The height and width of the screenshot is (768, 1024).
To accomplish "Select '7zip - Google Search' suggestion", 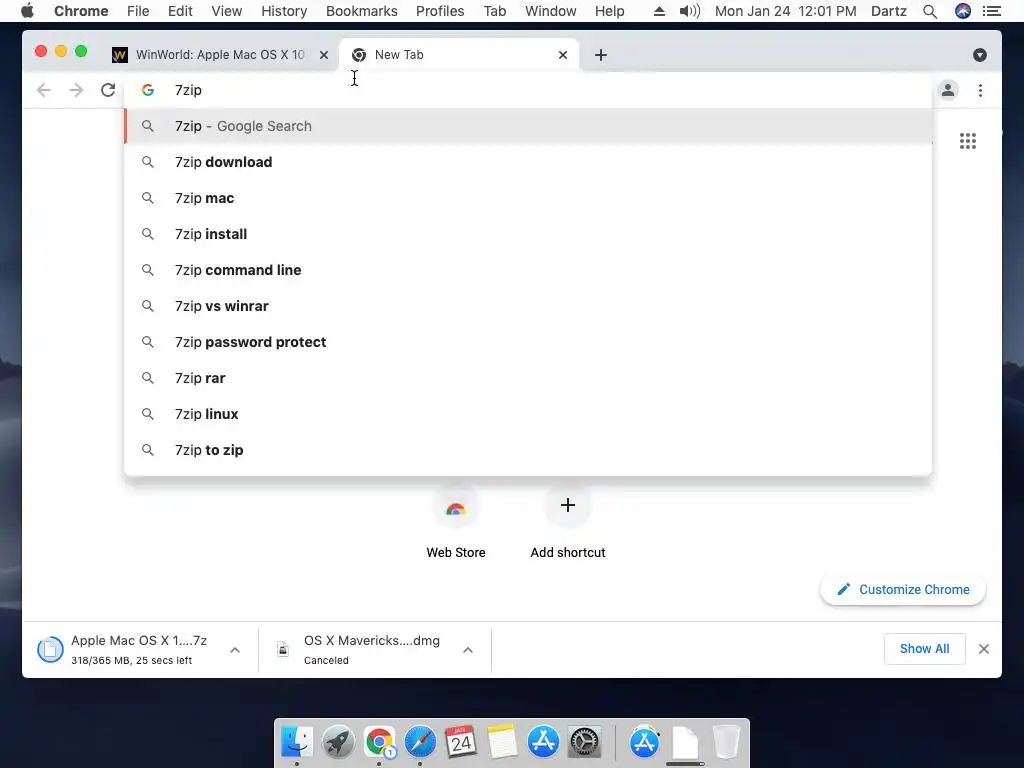I will 528,126.
